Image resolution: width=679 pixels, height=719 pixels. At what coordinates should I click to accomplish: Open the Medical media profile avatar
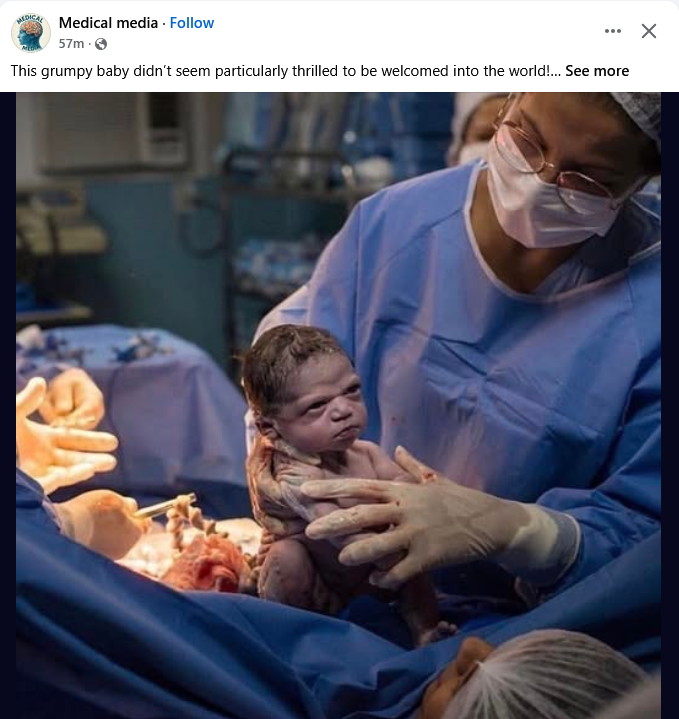tap(31, 33)
